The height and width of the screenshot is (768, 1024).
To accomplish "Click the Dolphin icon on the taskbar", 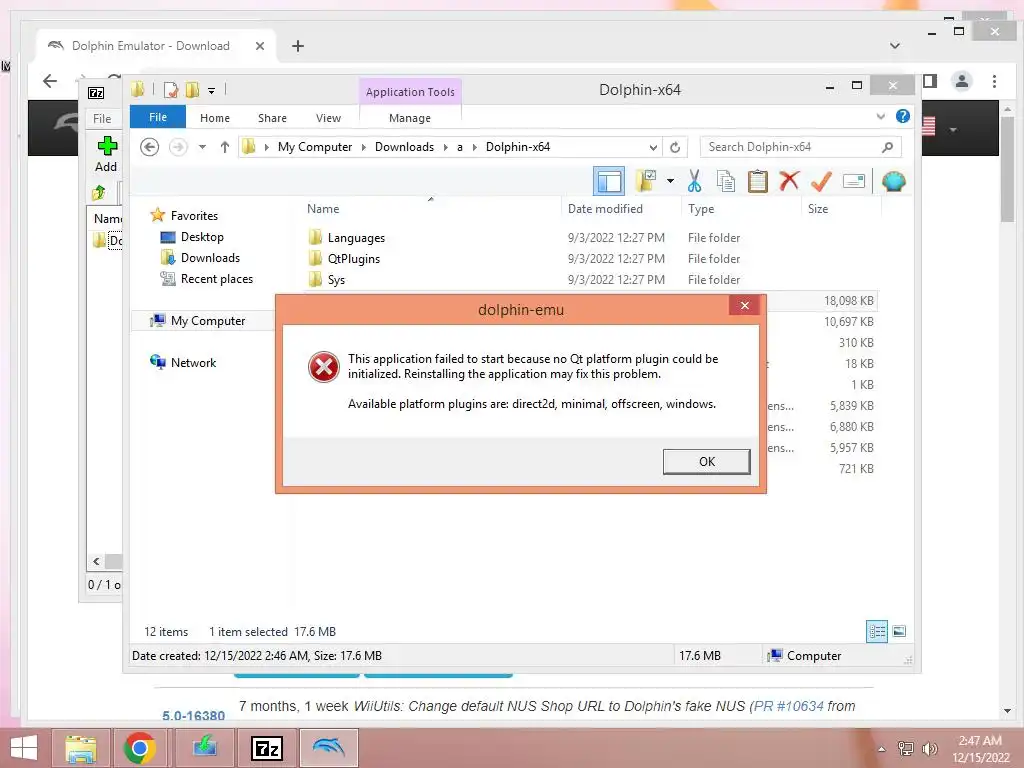I will (x=328, y=748).
